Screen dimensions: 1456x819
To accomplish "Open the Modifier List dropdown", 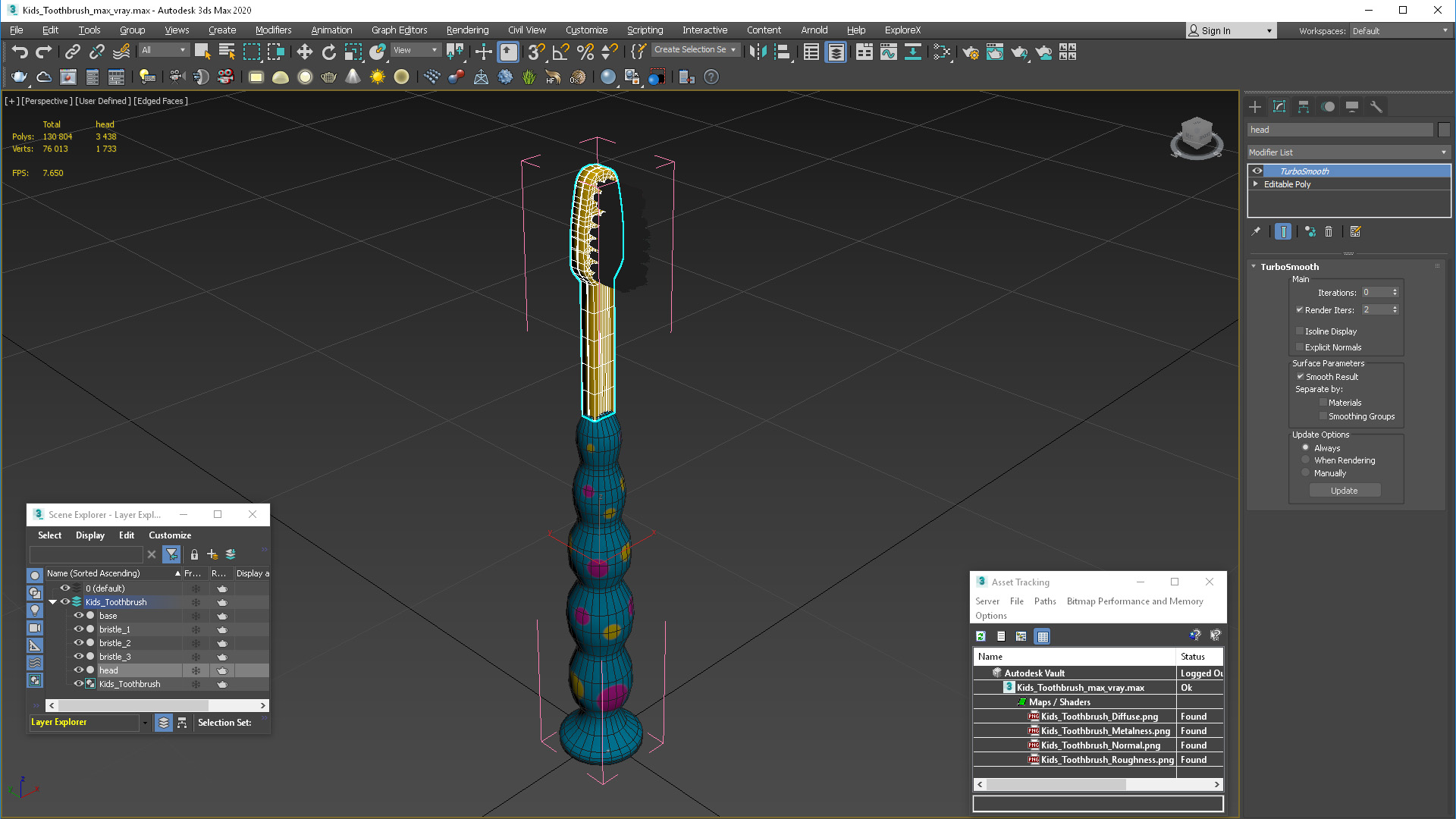I will 1348,152.
